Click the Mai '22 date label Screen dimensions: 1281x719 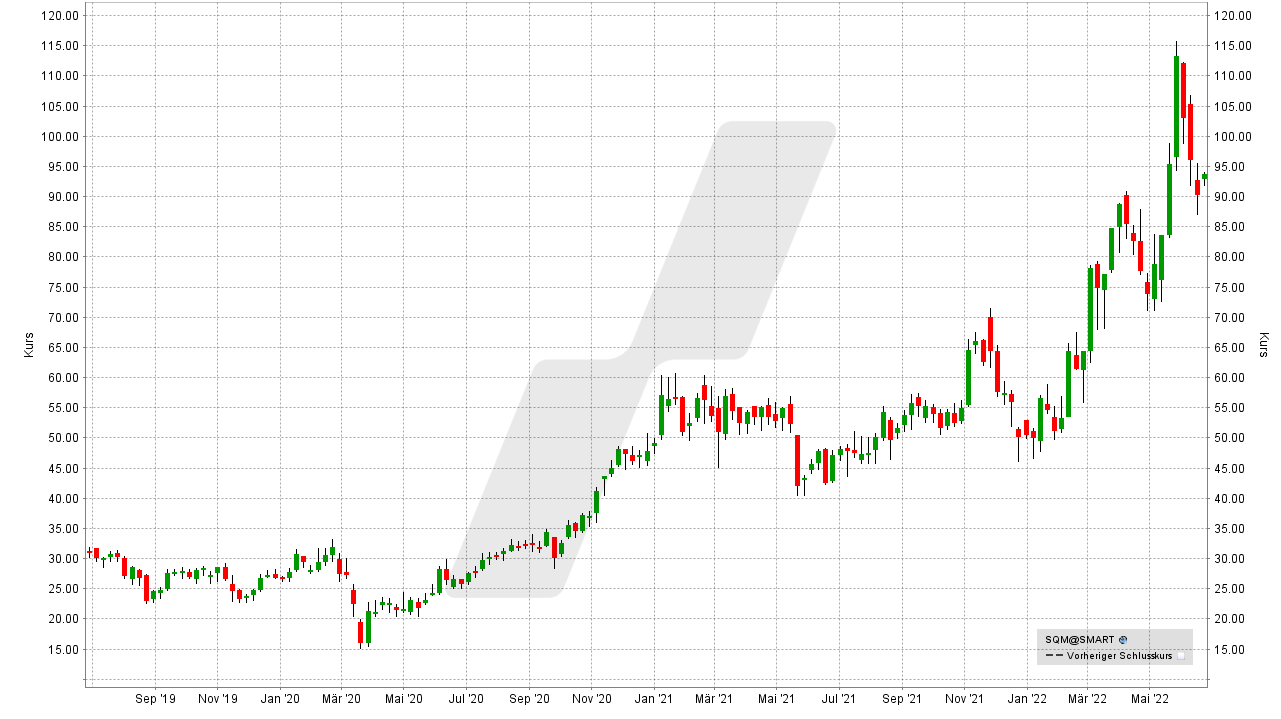pyautogui.click(x=1149, y=699)
